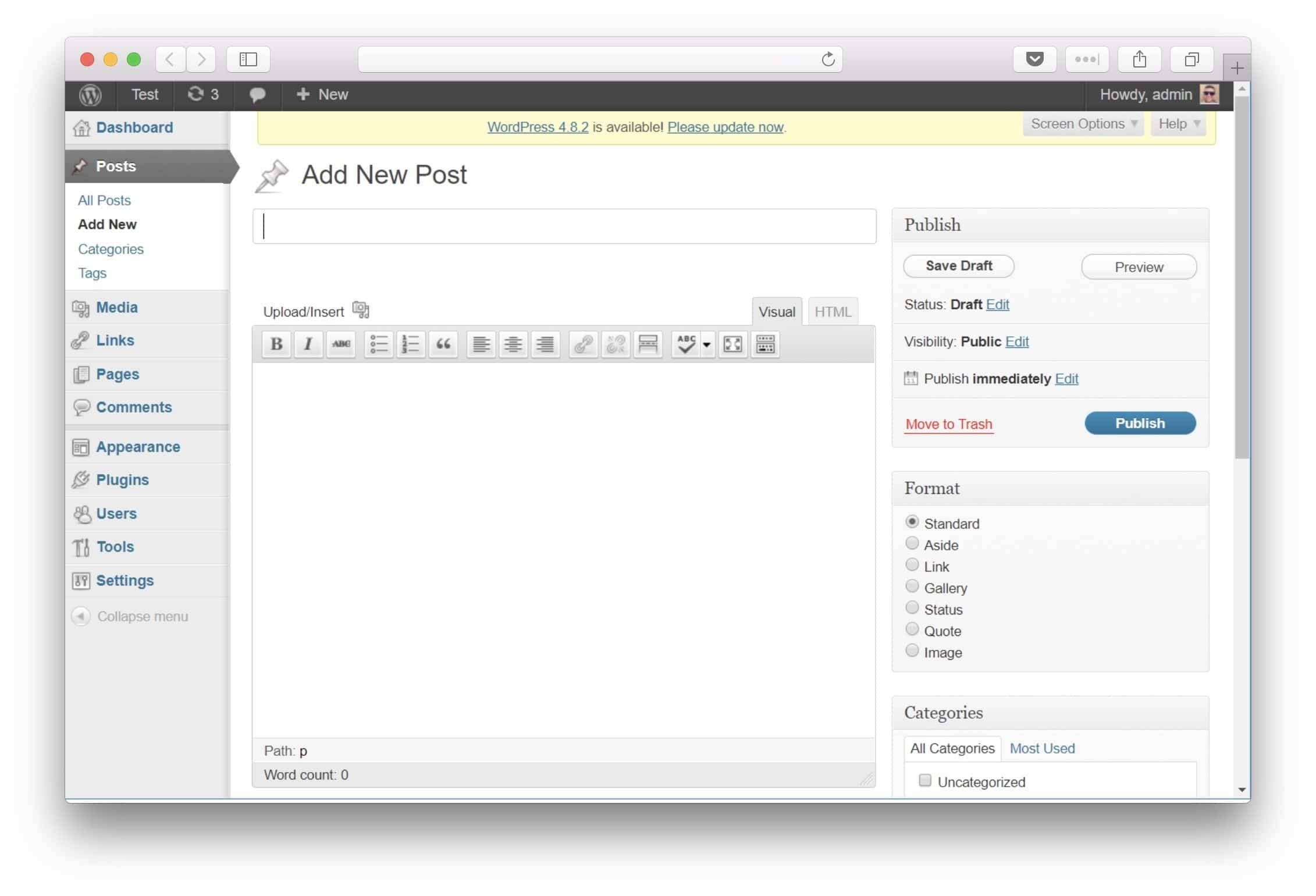Screen dimensions: 1316x896
Task: Click Upload/Insert add media icon
Action: (361, 310)
